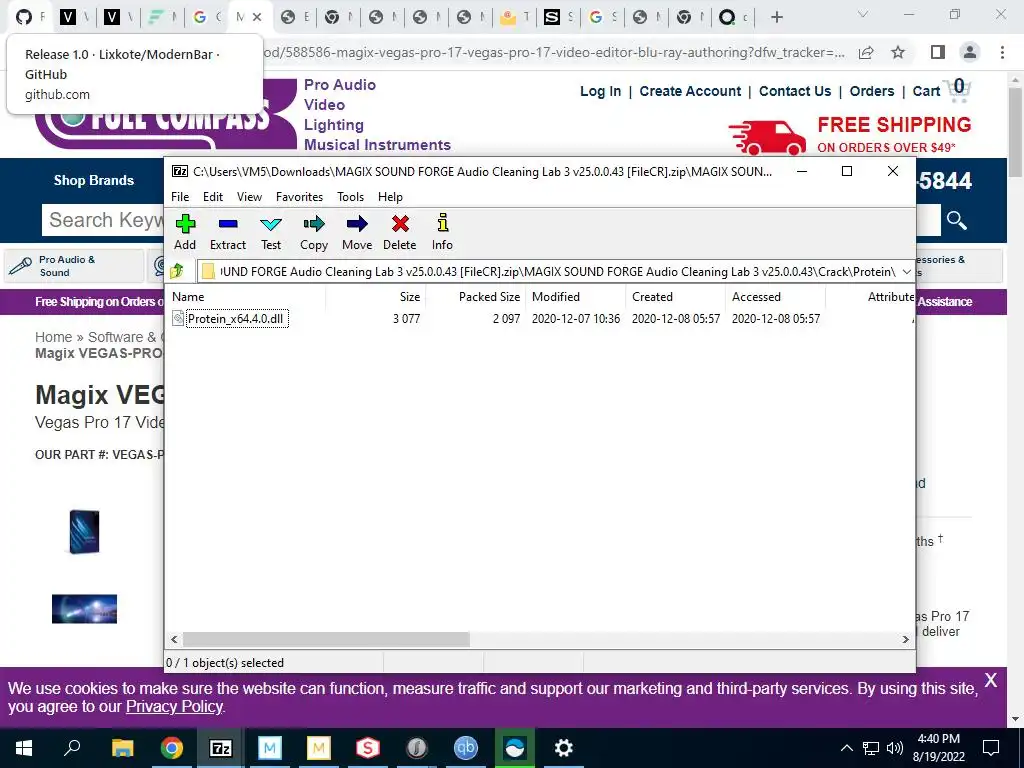Open the shopping Cart link
This screenshot has width=1024, height=768.
pos(941,91)
